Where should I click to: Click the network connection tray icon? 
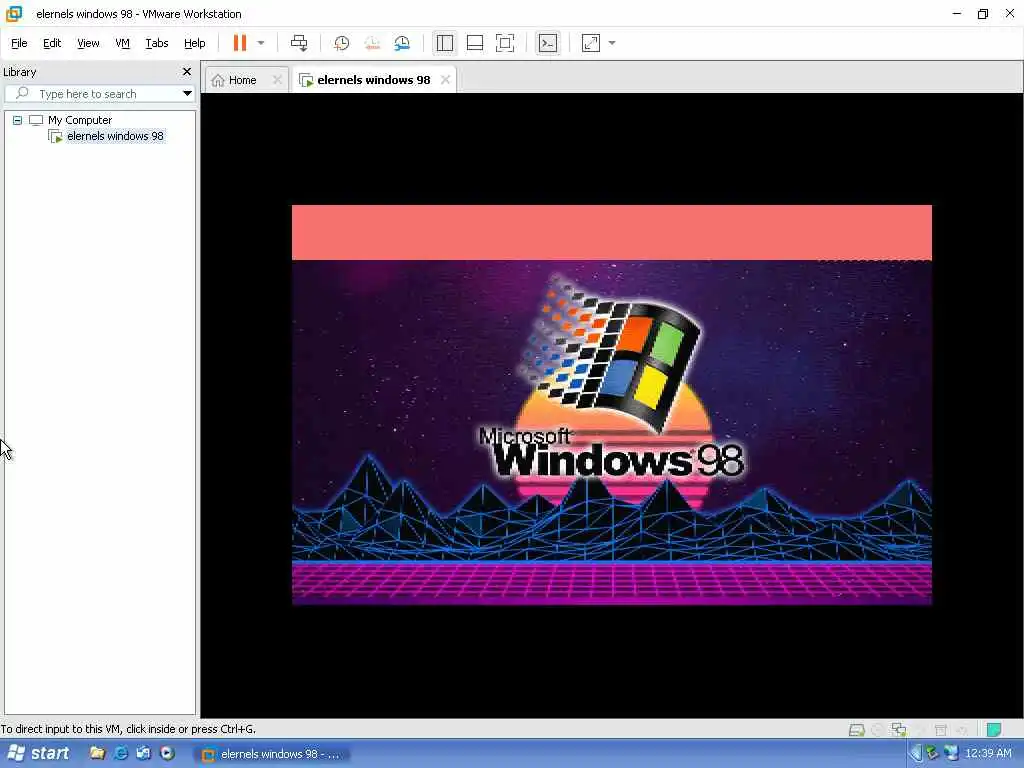coord(951,754)
